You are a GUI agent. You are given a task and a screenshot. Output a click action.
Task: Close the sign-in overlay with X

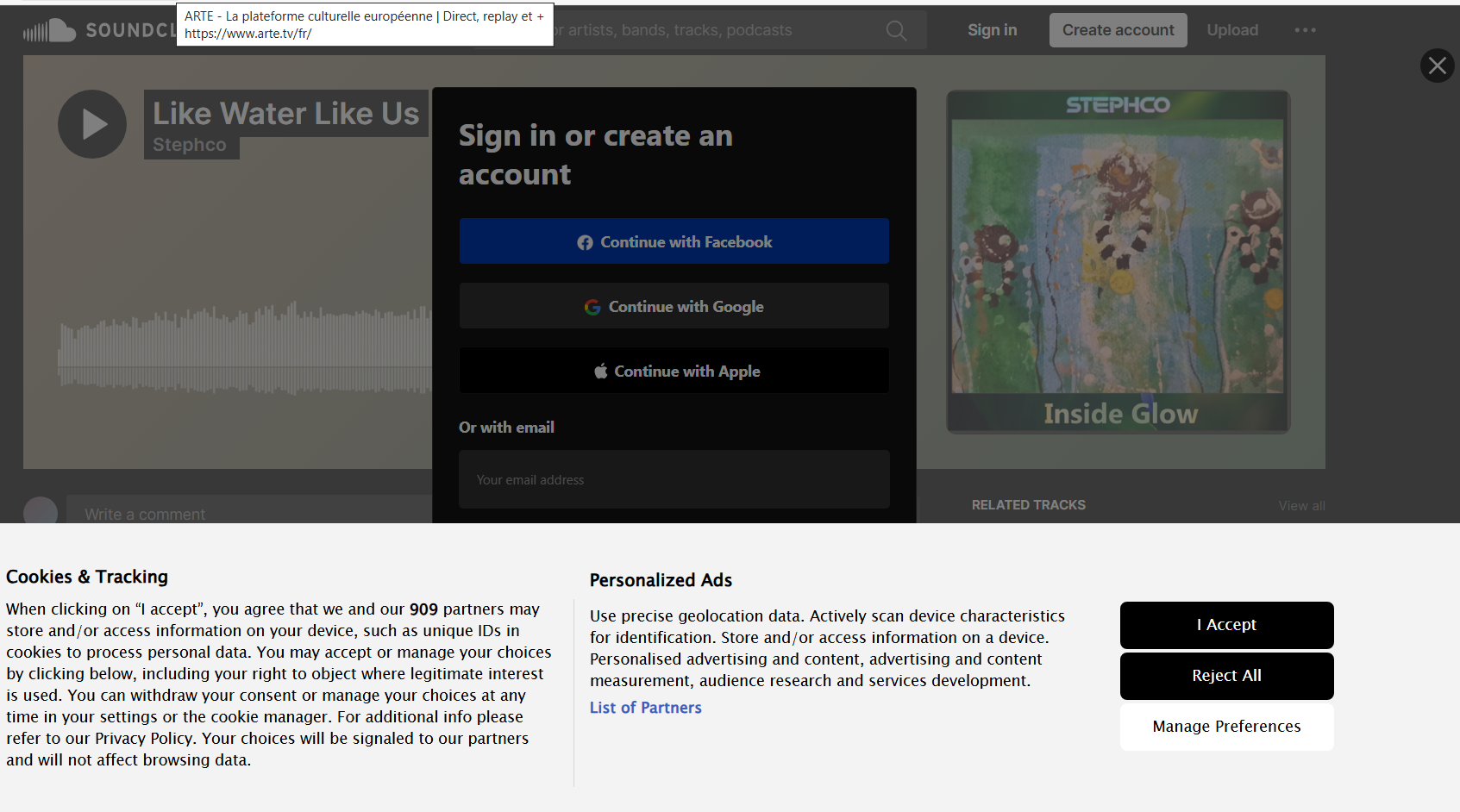[1437, 66]
